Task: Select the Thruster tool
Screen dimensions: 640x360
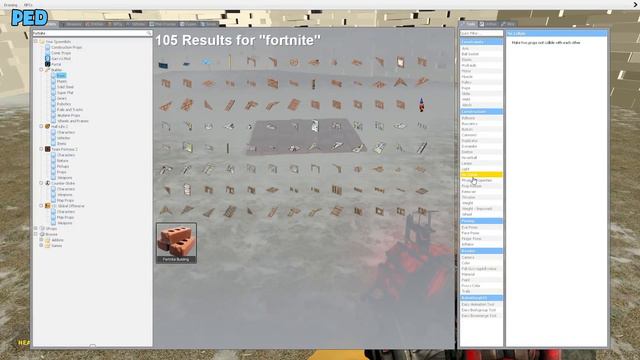Action: (x=481, y=197)
